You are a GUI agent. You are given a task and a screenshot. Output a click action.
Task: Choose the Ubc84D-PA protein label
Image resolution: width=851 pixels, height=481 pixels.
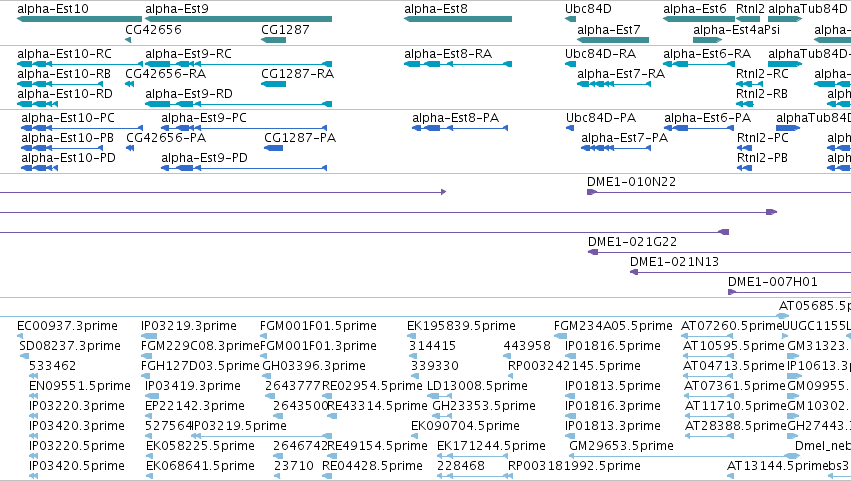coord(601,118)
